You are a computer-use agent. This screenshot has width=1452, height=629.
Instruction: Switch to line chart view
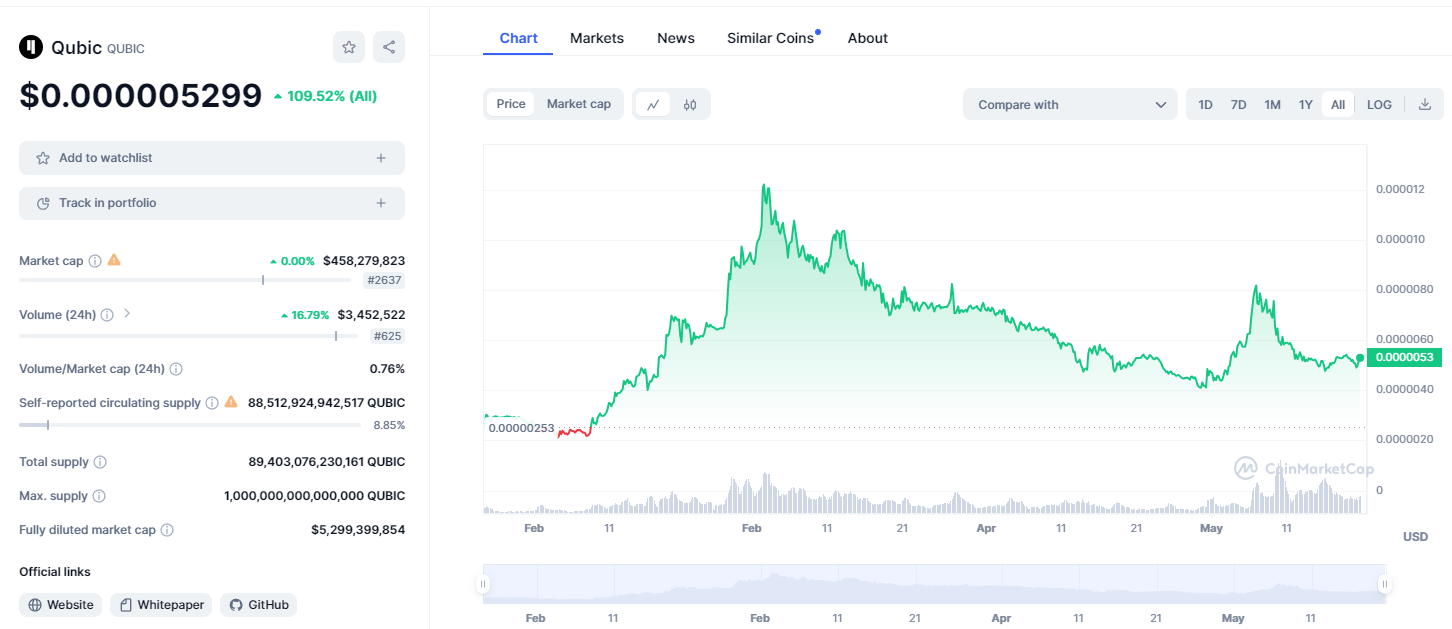(x=653, y=104)
